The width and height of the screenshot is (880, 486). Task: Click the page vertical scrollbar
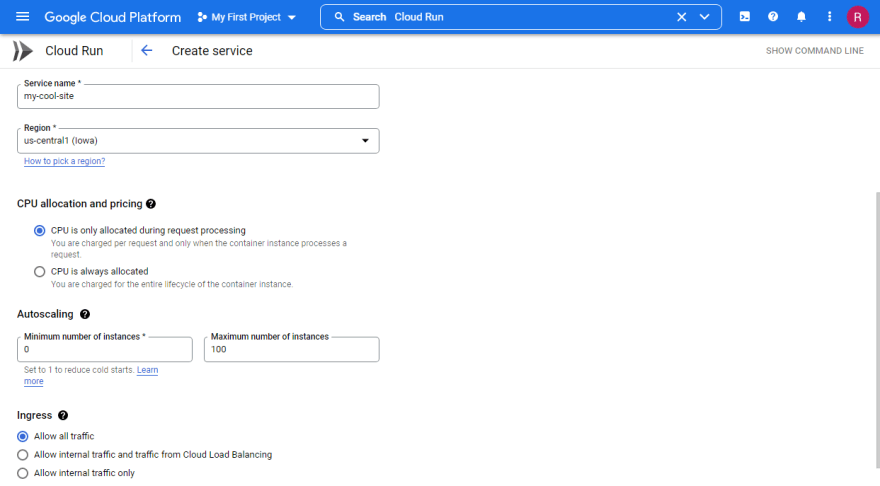tap(877, 330)
